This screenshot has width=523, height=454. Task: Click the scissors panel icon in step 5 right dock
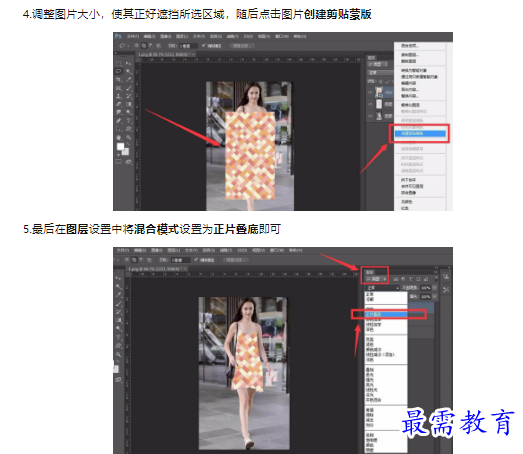(x=446, y=290)
